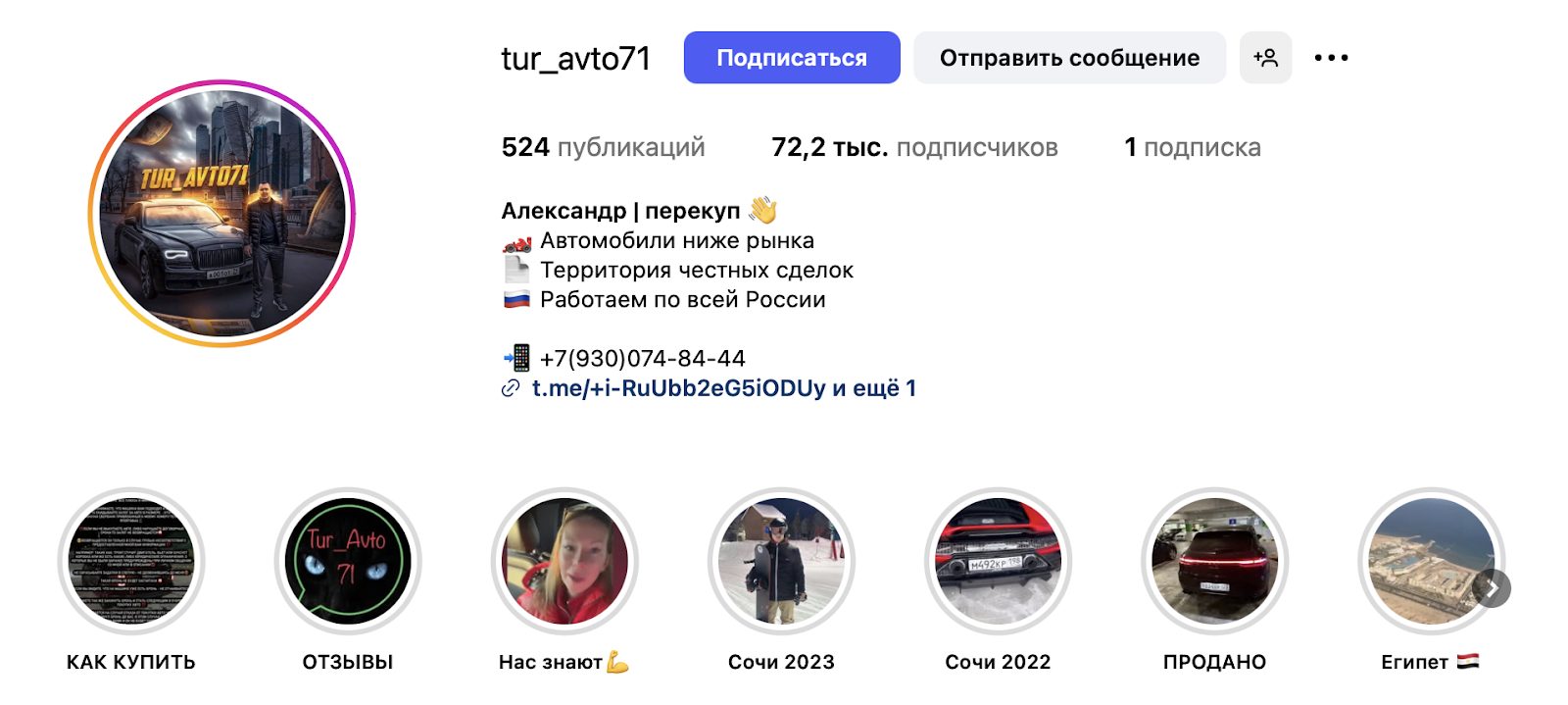This screenshot has width=1568, height=705.
Task: Click the Подписаться button
Action: coord(792,58)
